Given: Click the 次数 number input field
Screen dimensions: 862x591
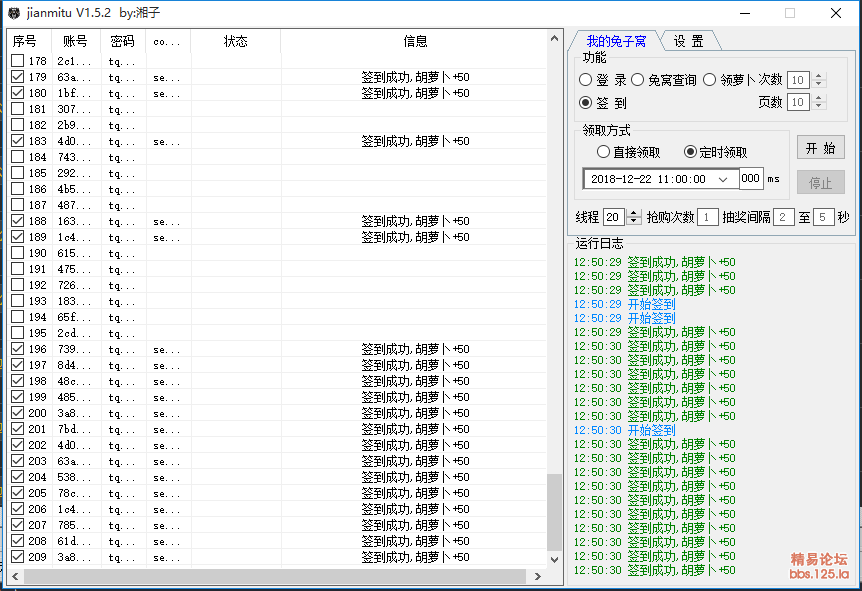Looking at the screenshot, I should 798,80.
